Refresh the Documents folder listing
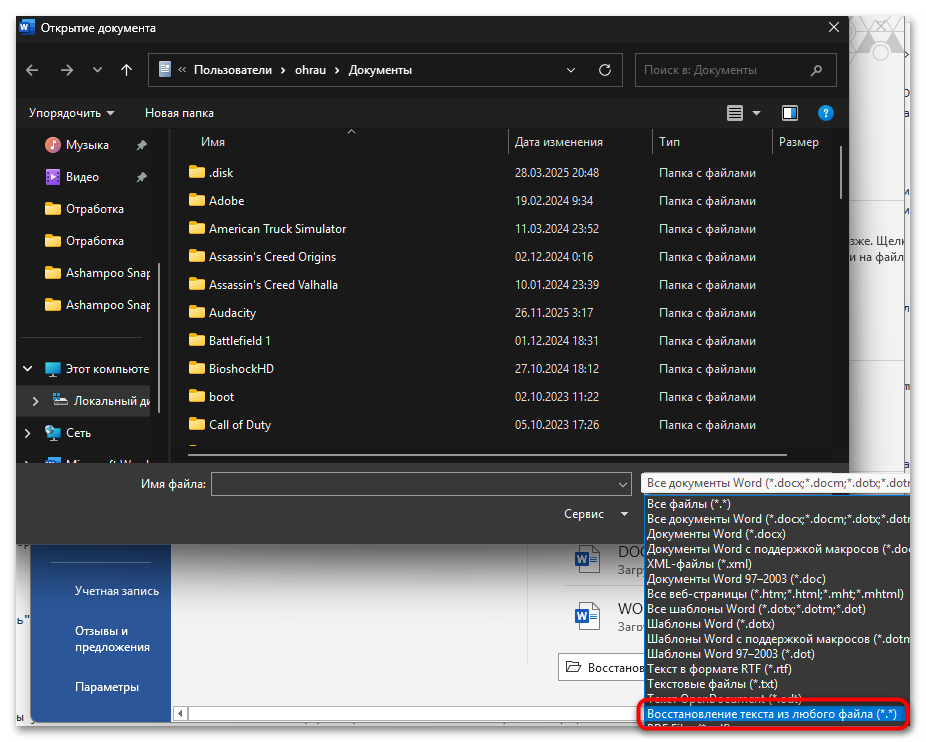Screen dimensions: 926x742 (x=604, y=70)
